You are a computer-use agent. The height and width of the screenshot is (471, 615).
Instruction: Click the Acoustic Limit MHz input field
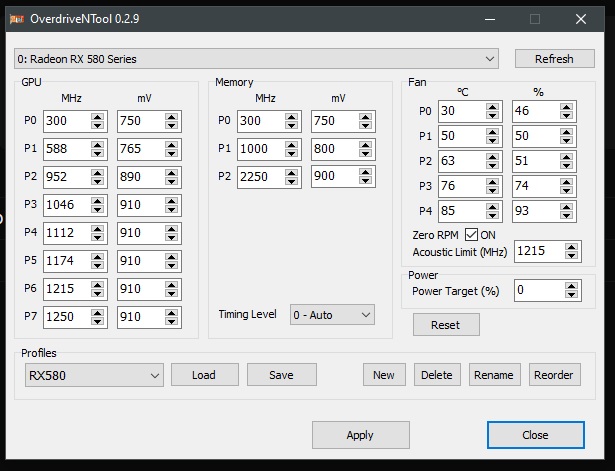(537, 251)
